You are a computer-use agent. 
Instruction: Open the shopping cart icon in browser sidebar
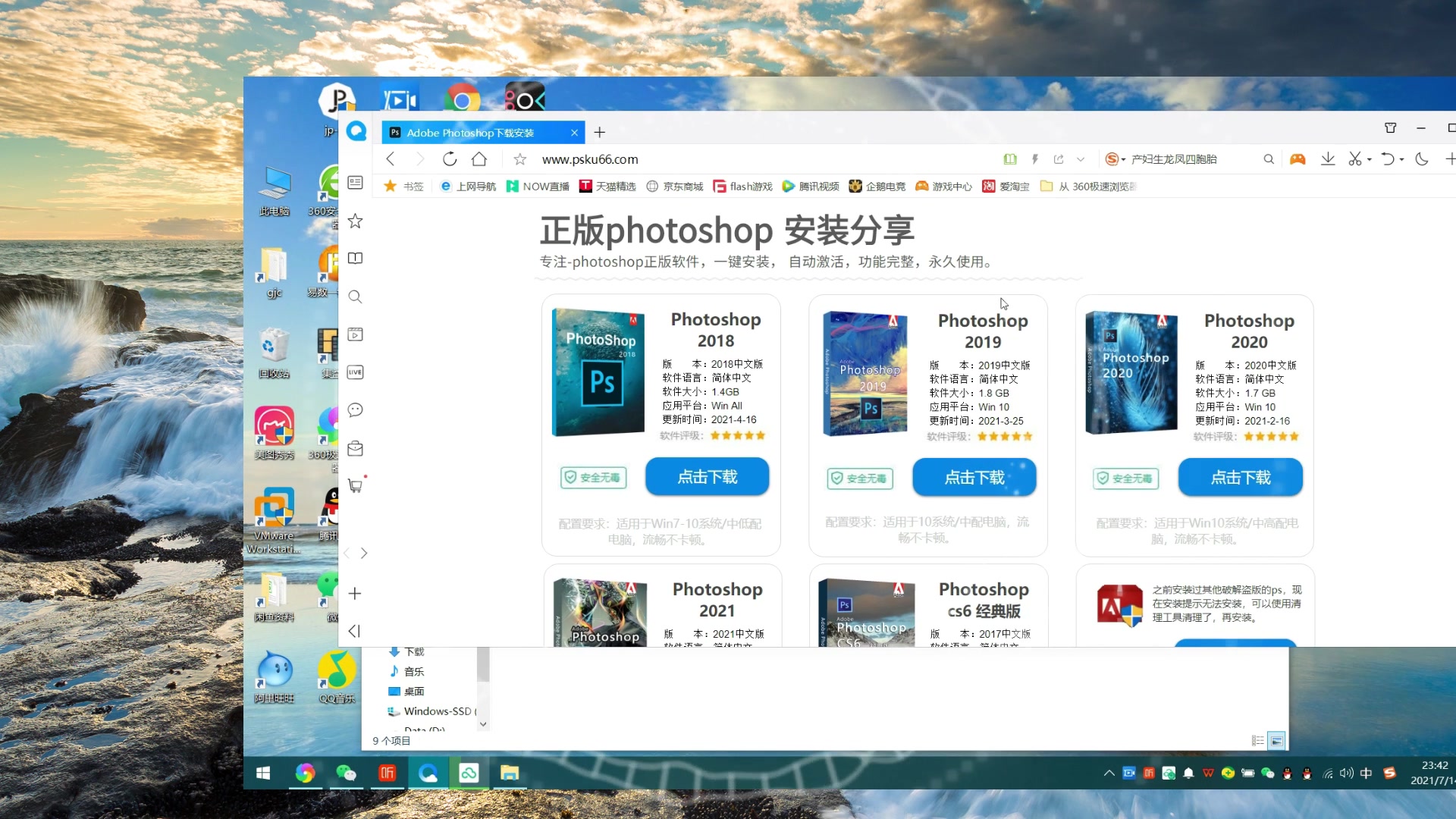click(355, 485)
